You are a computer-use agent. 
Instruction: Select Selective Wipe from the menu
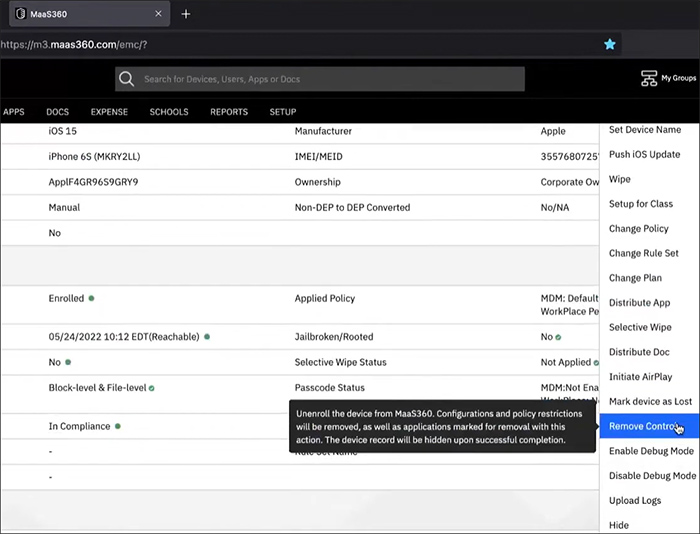(x=640, y=327)
